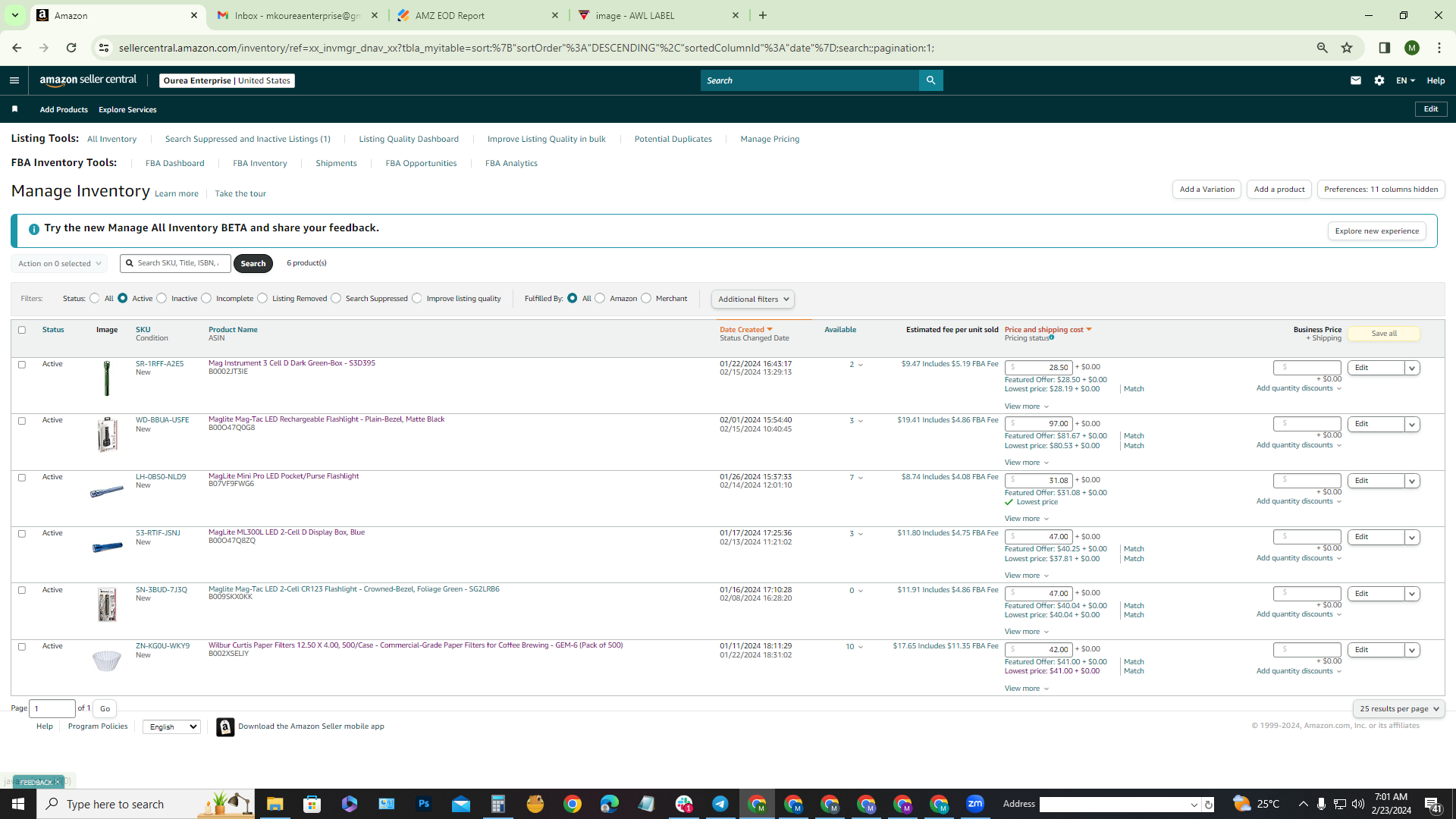1456x819 pixels.
Task: Click the info icon in BETA banner
Action: [33, 228]
